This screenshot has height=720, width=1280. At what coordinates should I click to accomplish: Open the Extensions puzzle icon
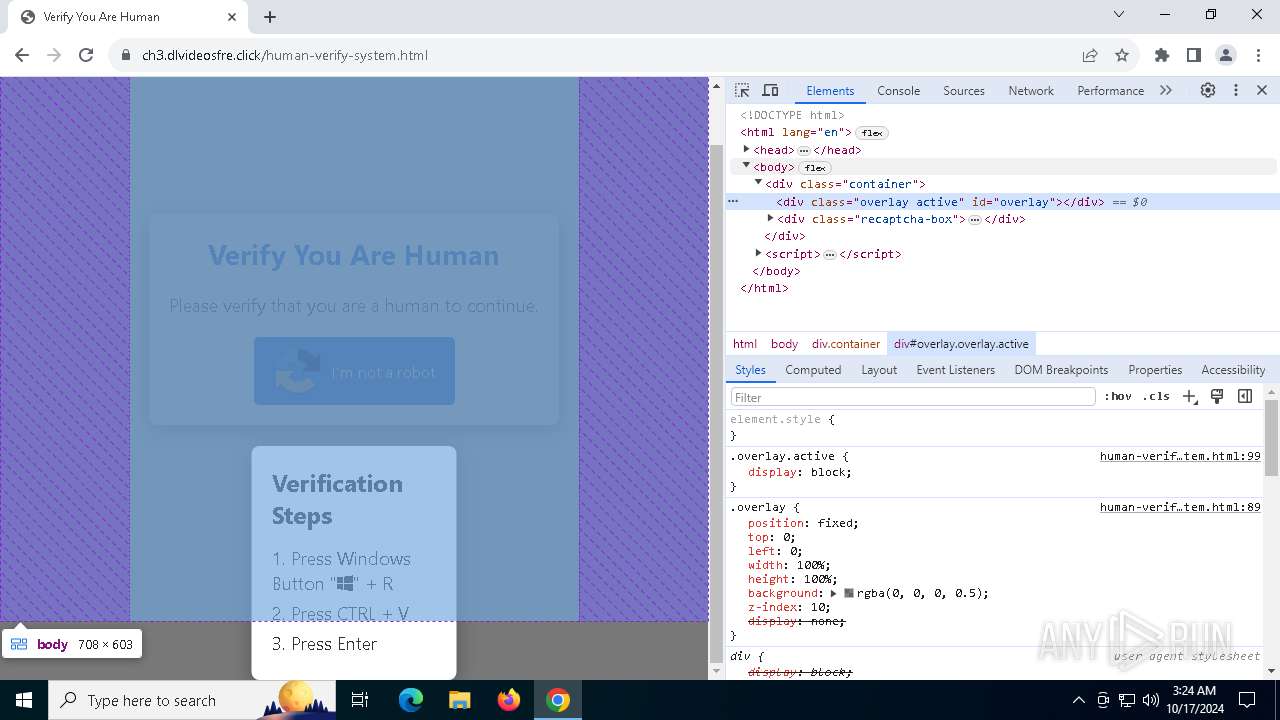click(1162, 55)
